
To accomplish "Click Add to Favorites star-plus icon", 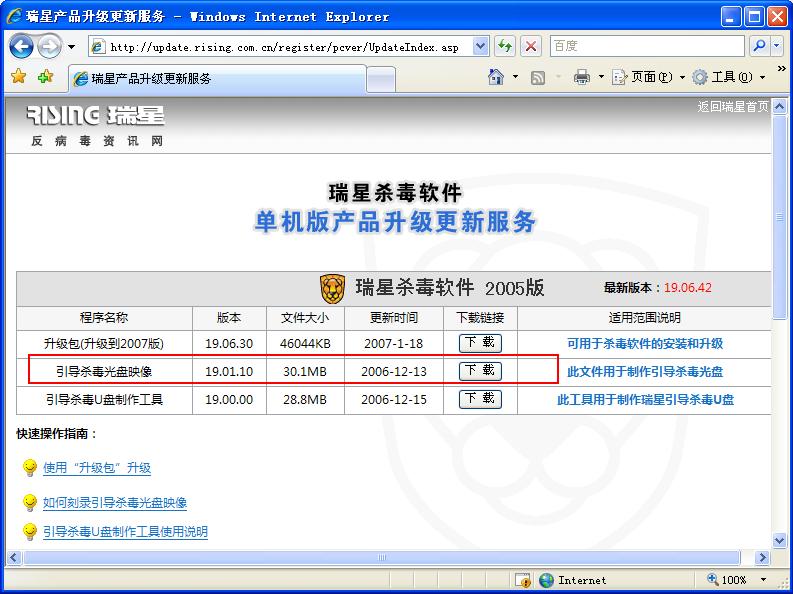I will 46,77.
